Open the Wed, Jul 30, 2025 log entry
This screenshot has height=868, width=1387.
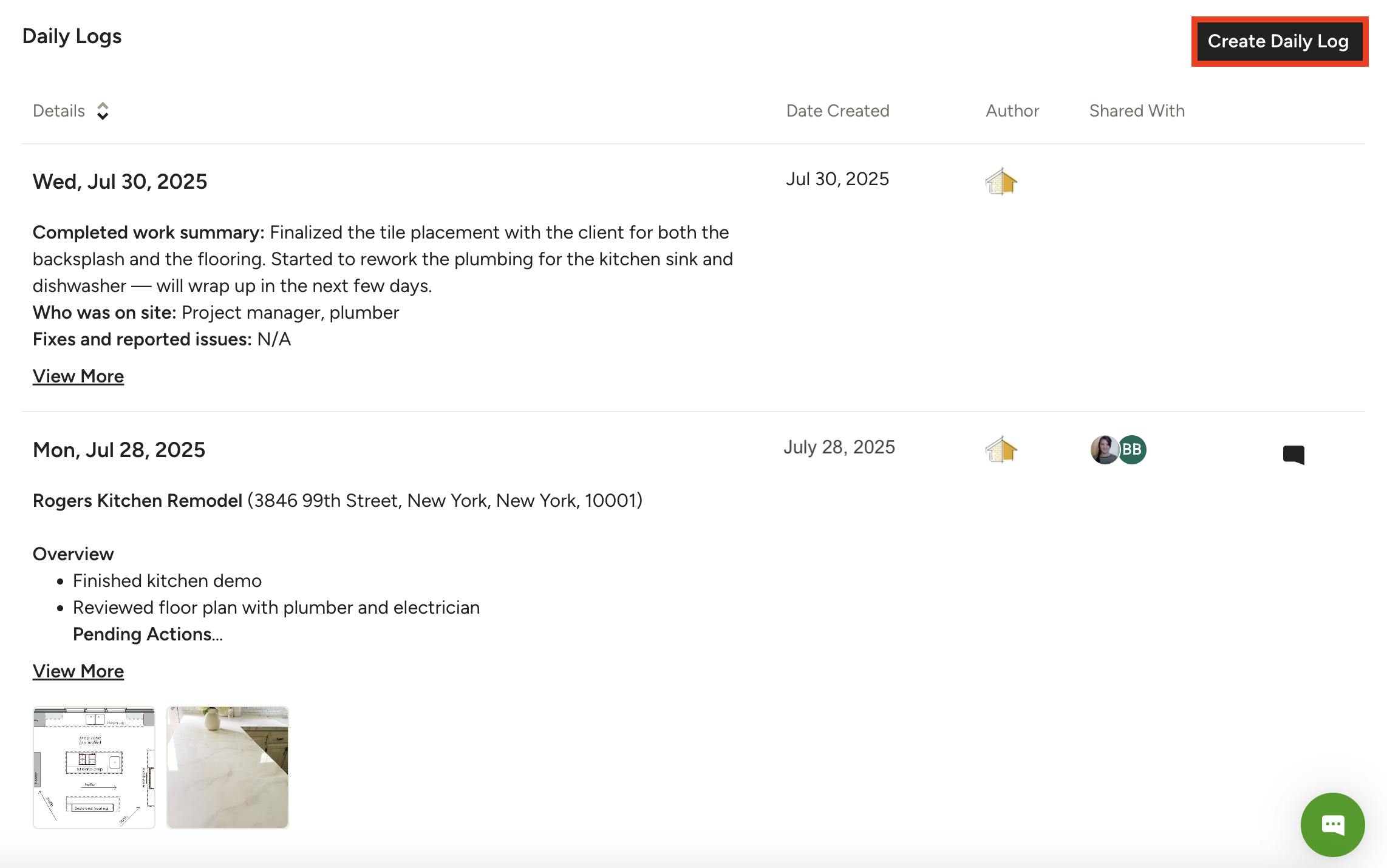(120, 181)
